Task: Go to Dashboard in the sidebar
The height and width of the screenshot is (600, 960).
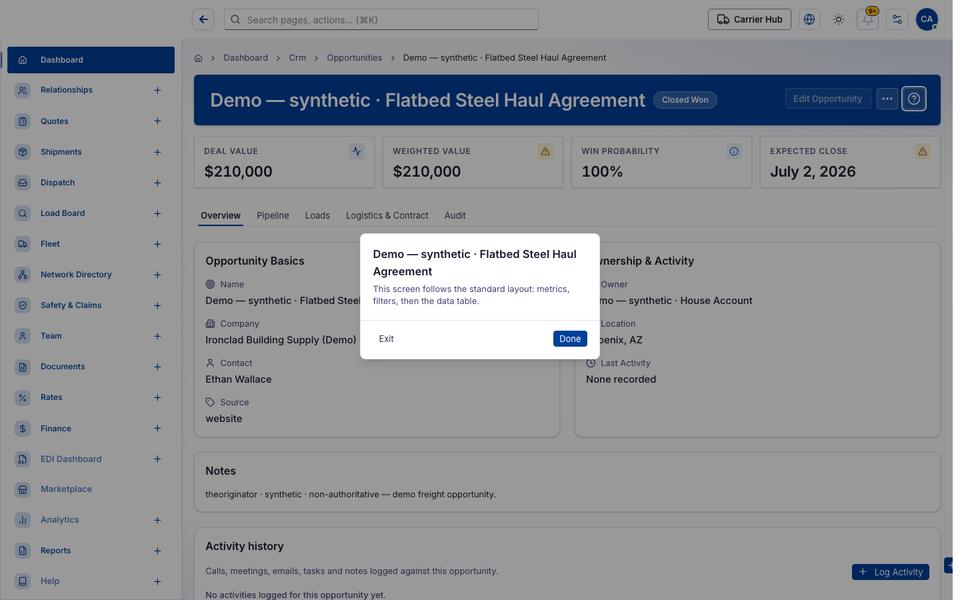Action: 91,60
